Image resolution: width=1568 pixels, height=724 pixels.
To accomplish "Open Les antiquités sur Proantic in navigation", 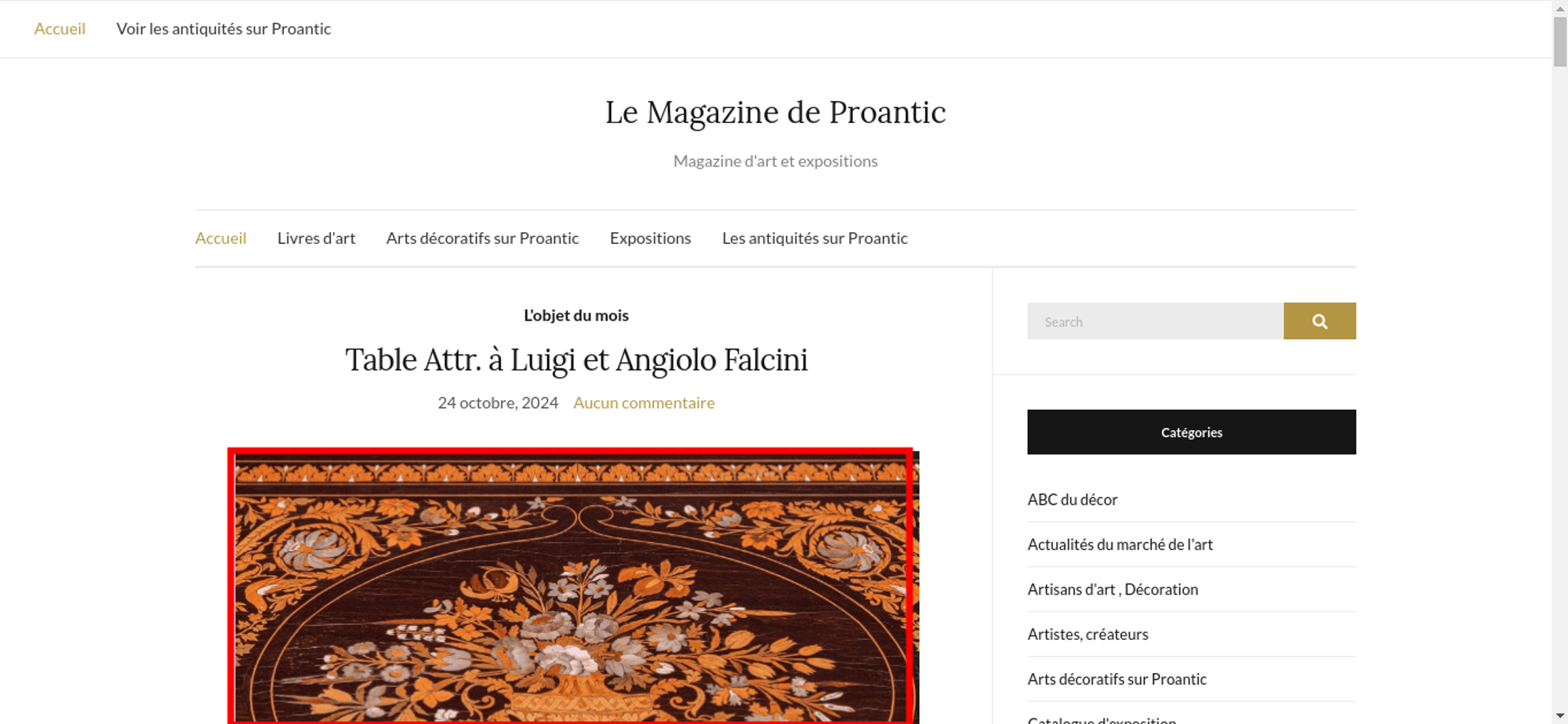I will 815,238.
